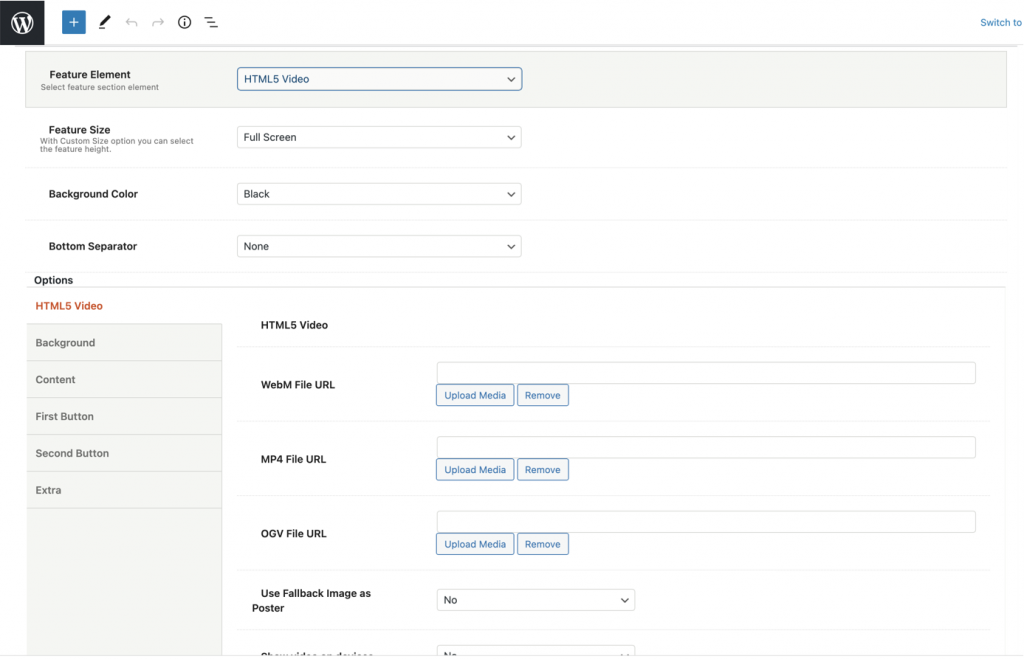Image resolution: width=1024 pixels, height=659 pixels.
Task: Click the Redo arrow icon
Action: pos(157,21)
